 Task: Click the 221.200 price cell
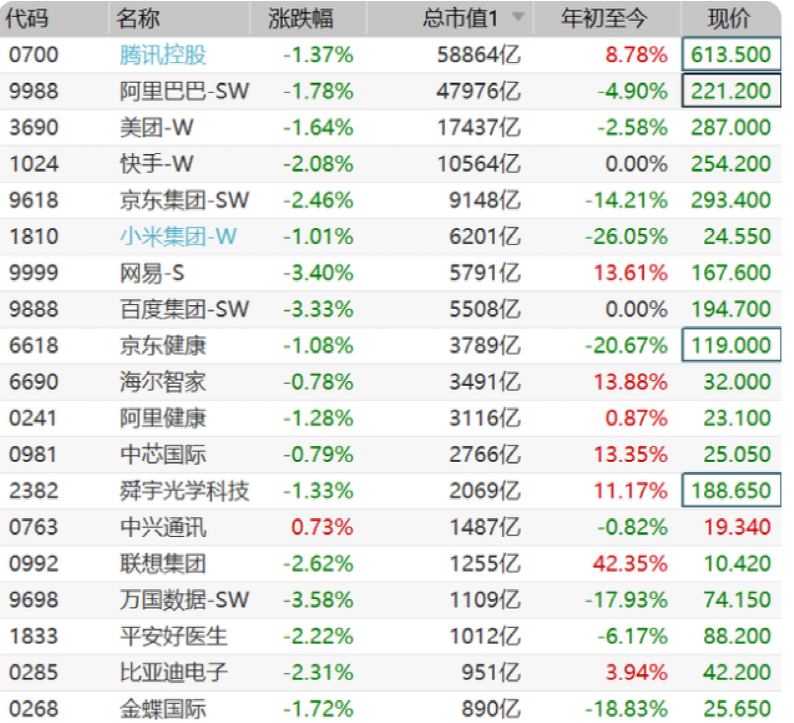(x=731, y=91)
